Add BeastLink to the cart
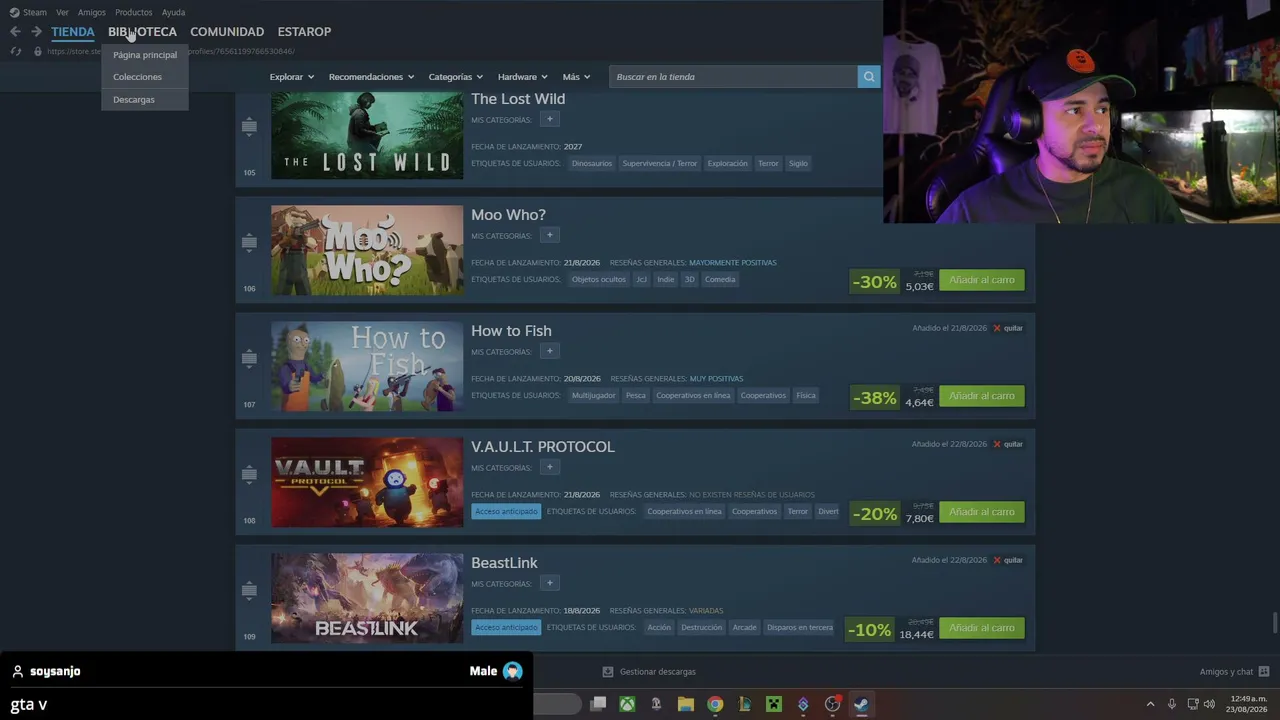 click(x=982, y=628)
